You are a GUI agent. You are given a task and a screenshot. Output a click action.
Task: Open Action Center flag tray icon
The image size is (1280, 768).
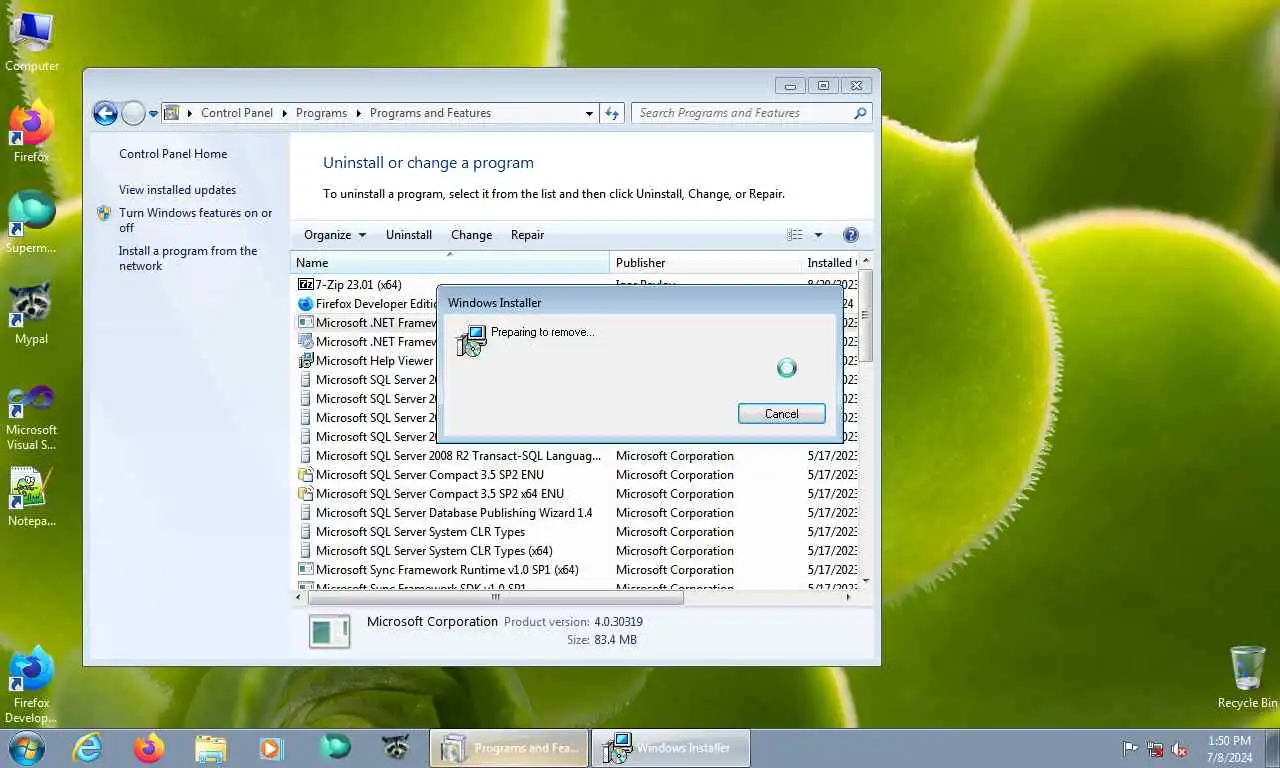[1130, 748]
